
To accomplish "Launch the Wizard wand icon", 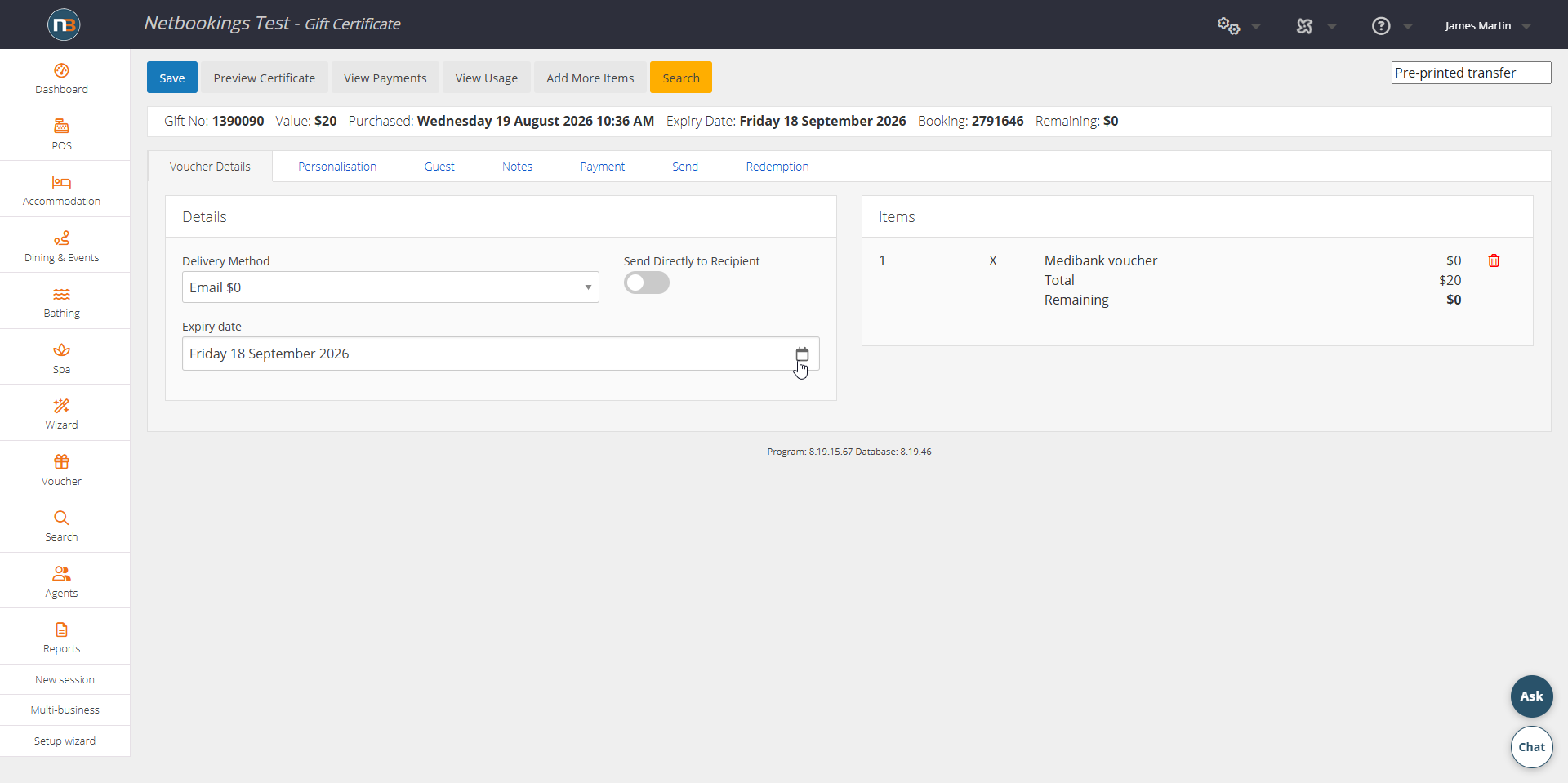I will pos(61,406).
